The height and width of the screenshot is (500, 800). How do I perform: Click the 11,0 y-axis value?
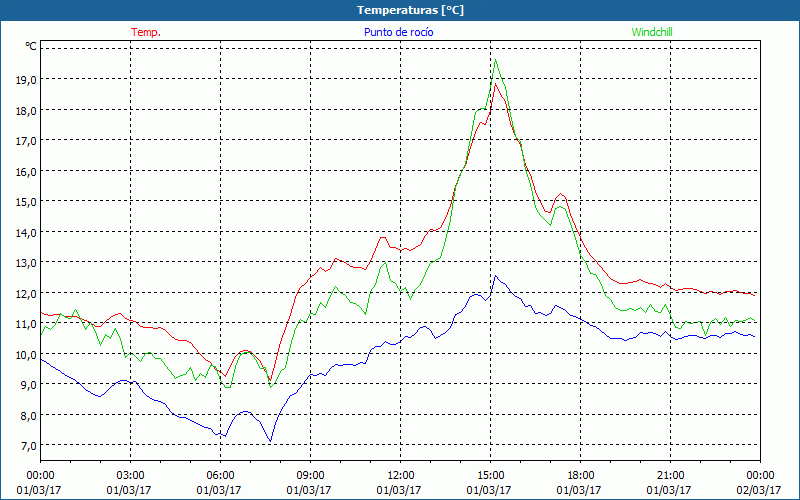pyautogui.click(x=26, y=323)
